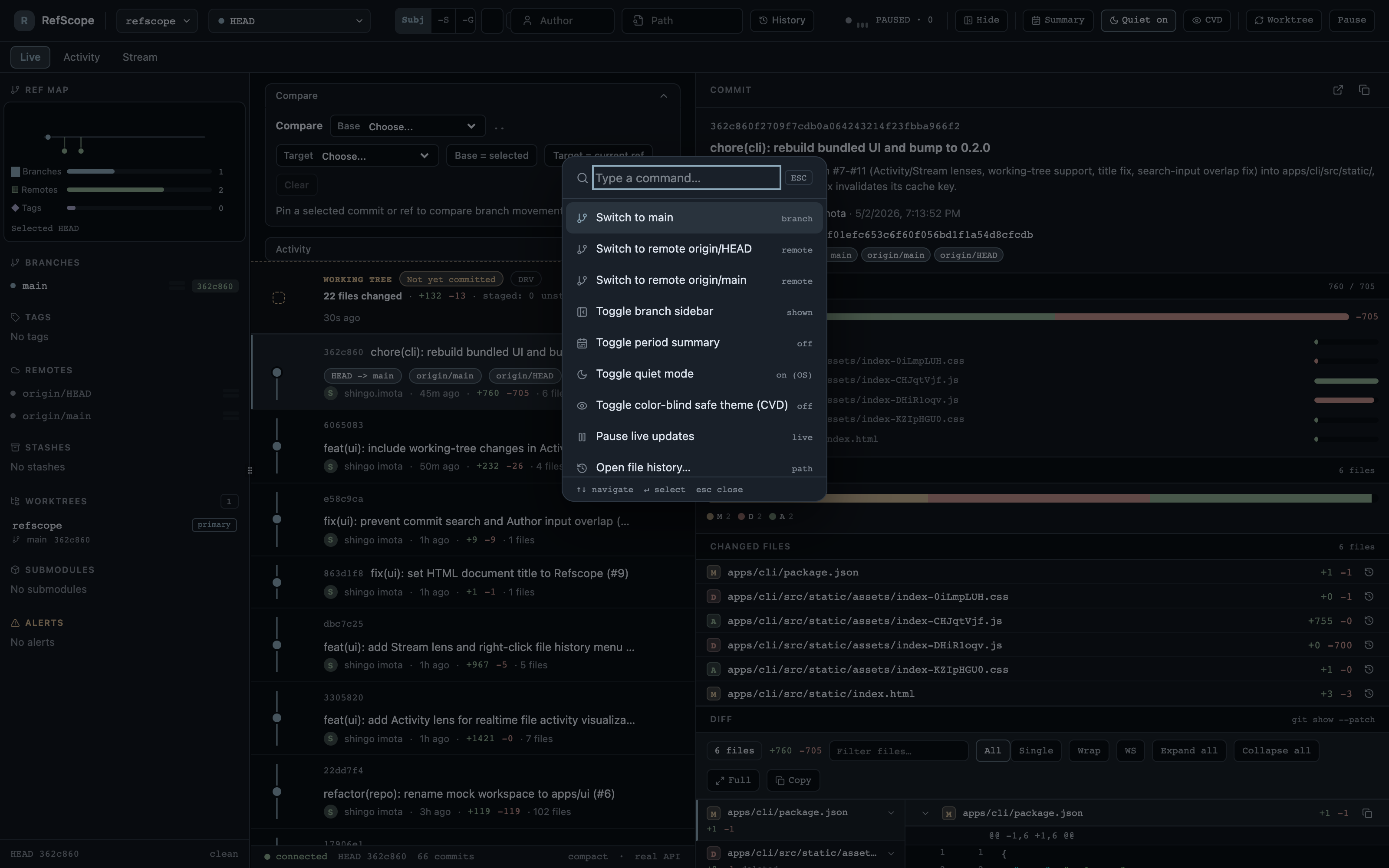Toggle the -S pickaxe search mode
The width and height of the screenshot is (1389, 868).
pos(443,21)
